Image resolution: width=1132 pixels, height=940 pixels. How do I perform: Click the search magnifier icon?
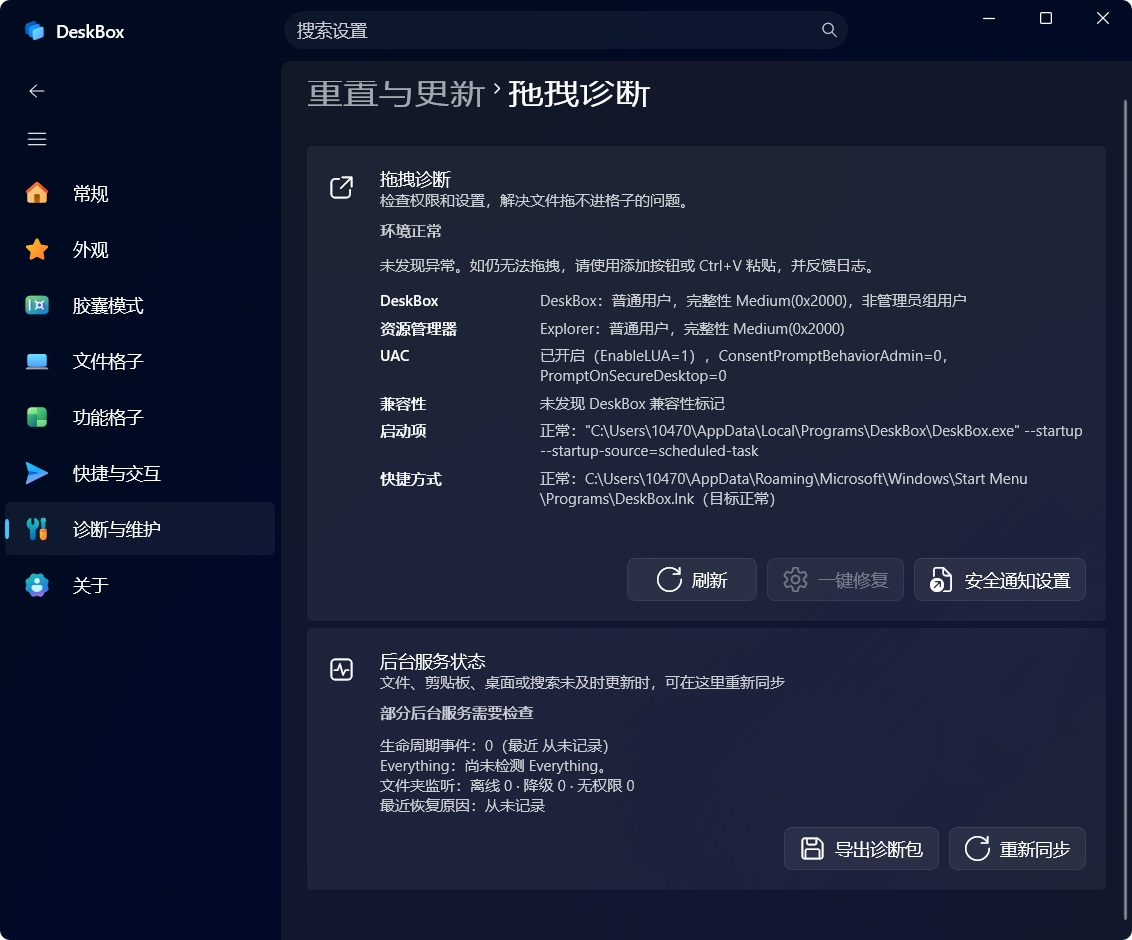[829, 30]
